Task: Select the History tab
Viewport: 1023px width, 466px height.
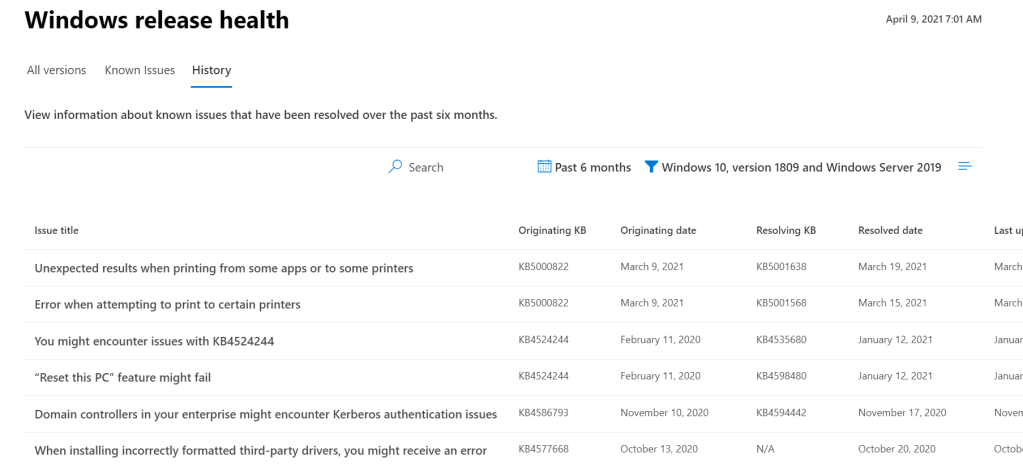Action: point(211,70)
